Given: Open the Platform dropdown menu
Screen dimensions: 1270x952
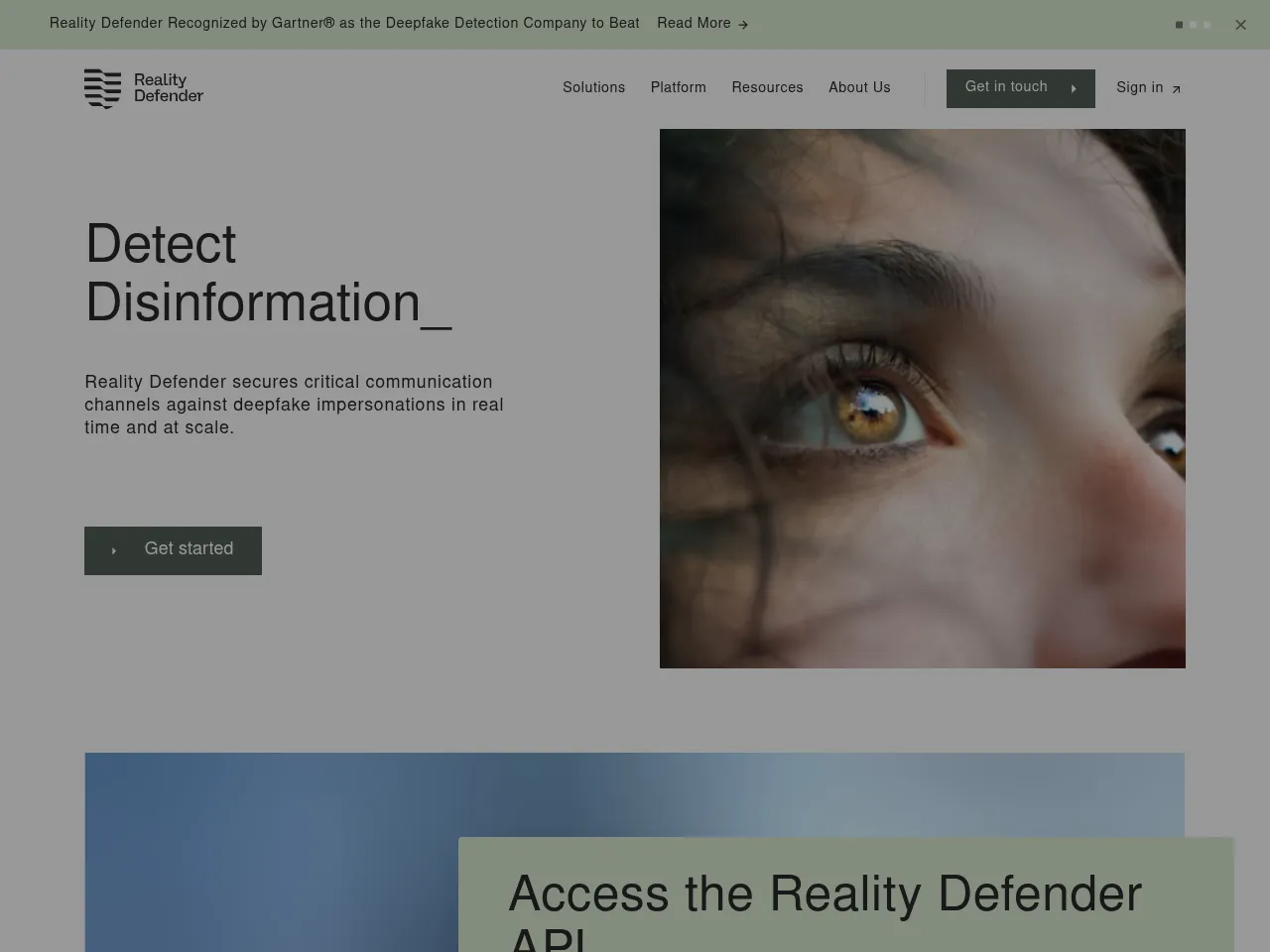Looking at the screenshot, I should coord(678,88).
